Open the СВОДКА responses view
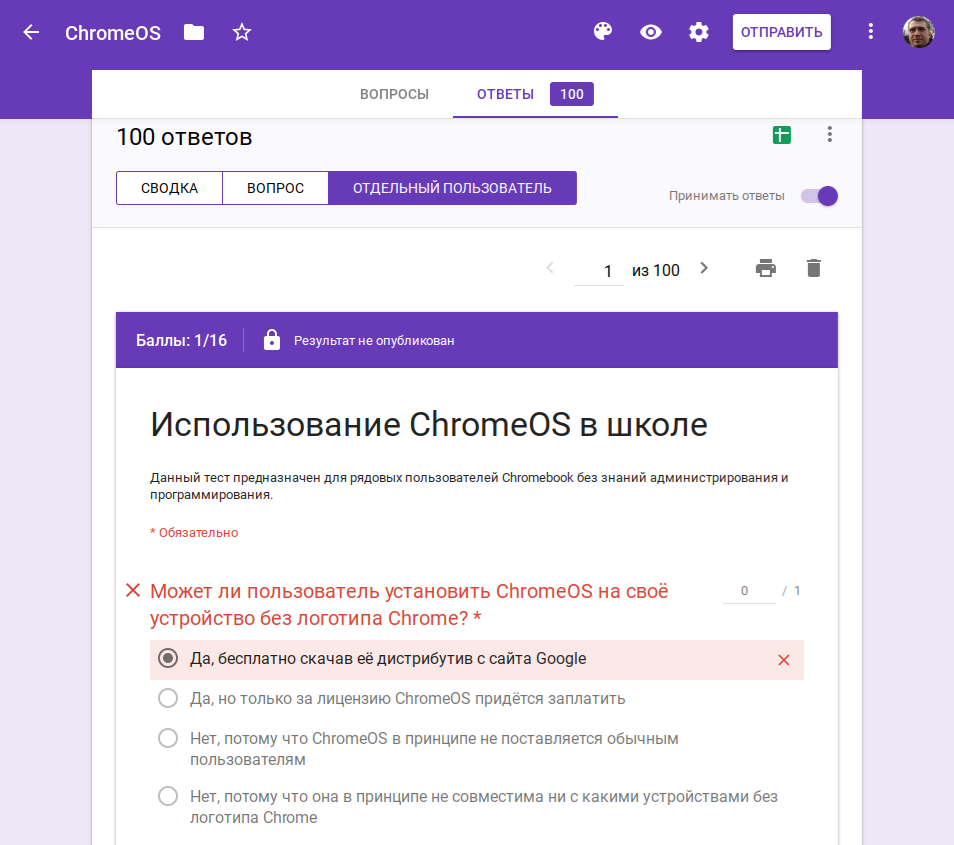 [169, 188]
